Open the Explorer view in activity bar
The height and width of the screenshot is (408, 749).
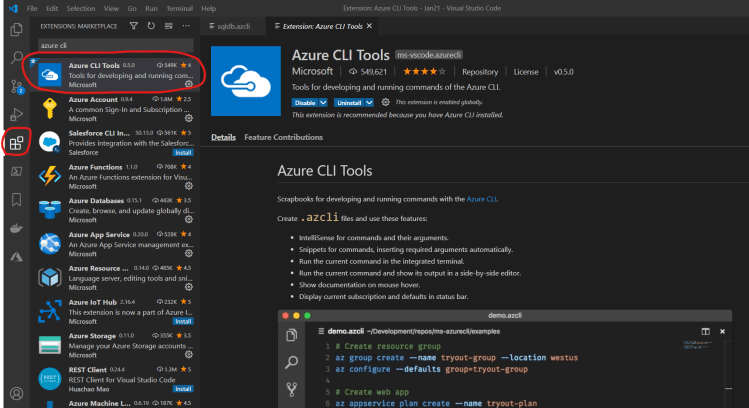(x=16, y=30)
